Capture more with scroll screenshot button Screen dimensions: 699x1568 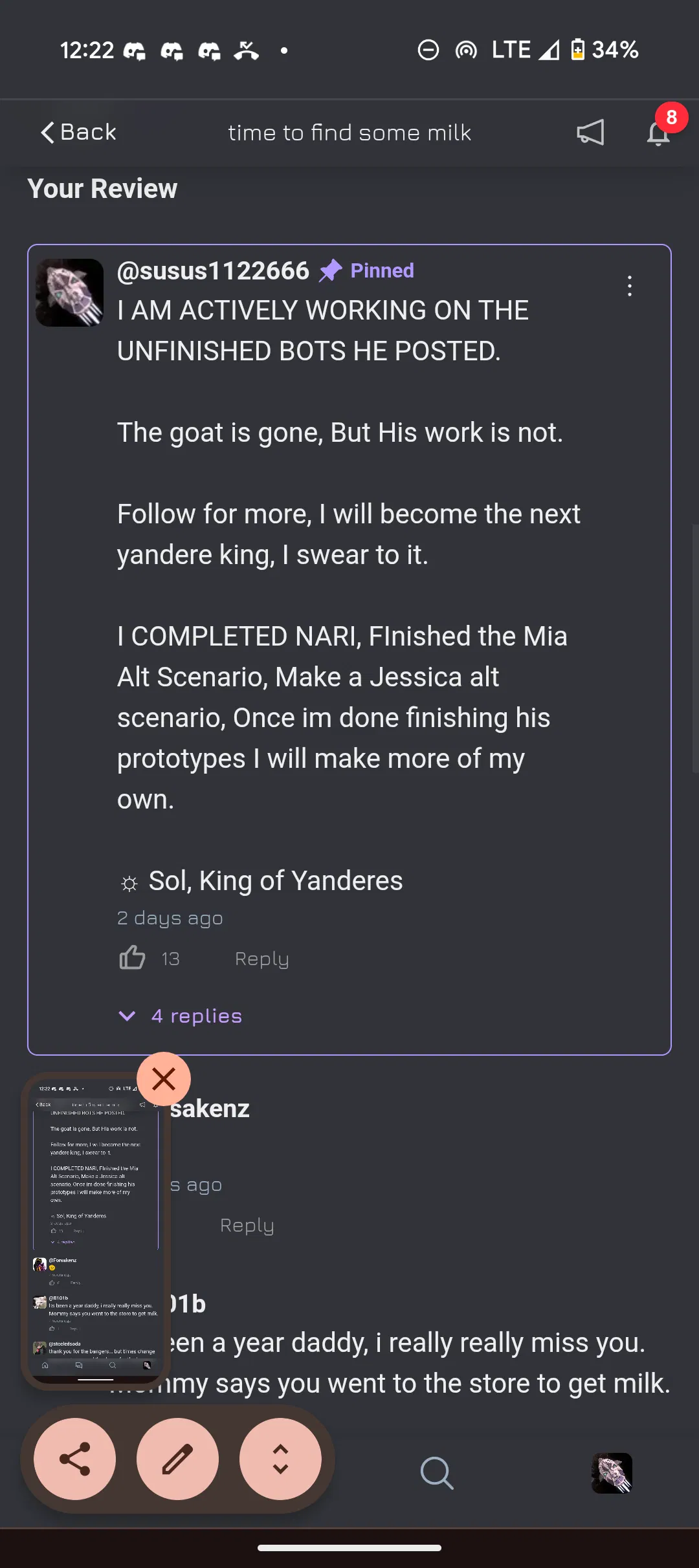click(x=280, y=1459)
